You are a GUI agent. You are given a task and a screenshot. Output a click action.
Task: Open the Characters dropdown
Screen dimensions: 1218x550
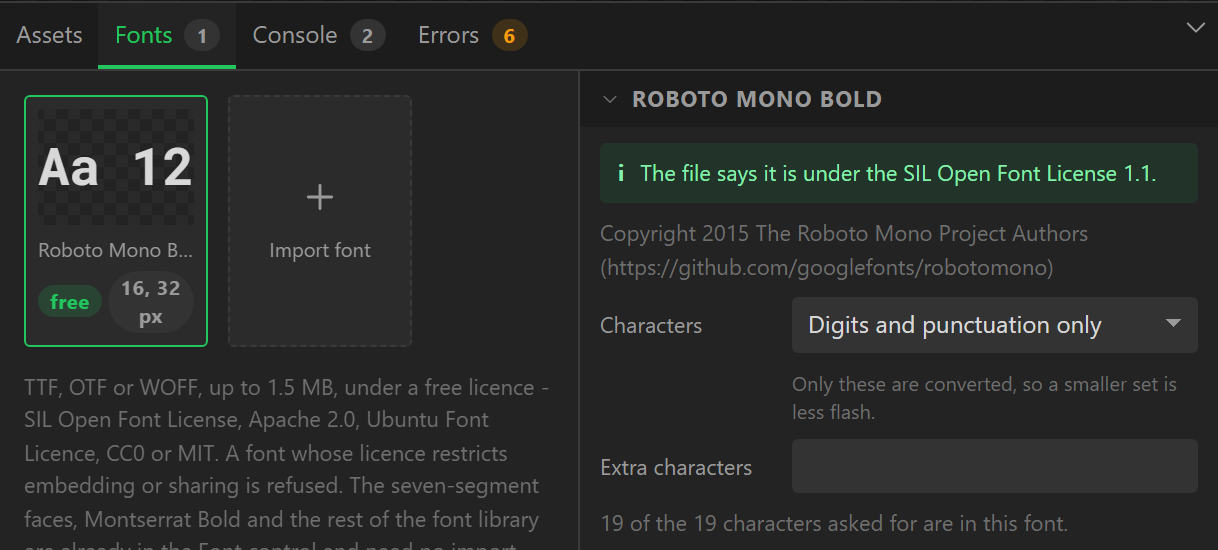click(x=995, y=325)
